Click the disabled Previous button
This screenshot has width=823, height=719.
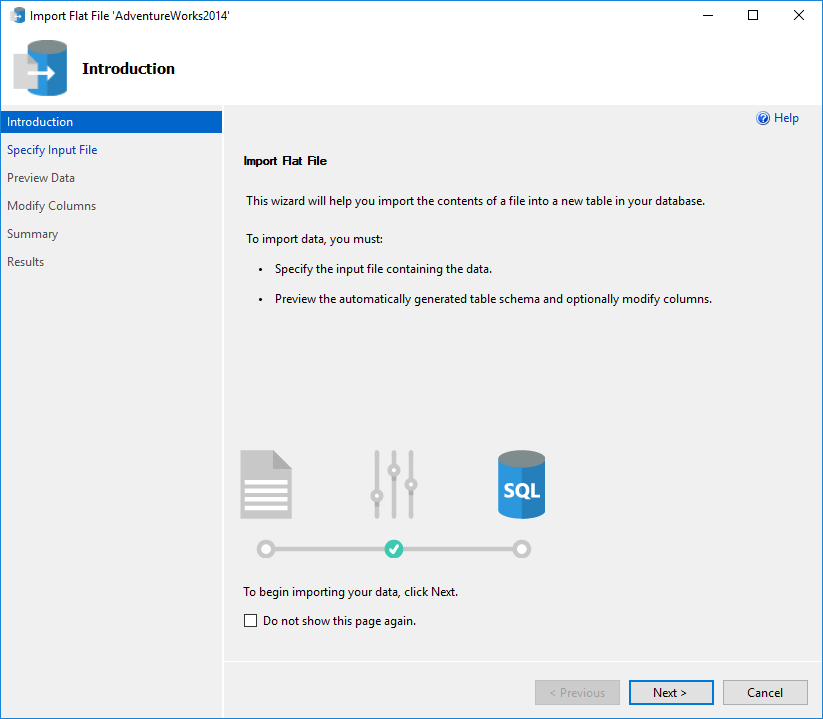coord(577,692)
